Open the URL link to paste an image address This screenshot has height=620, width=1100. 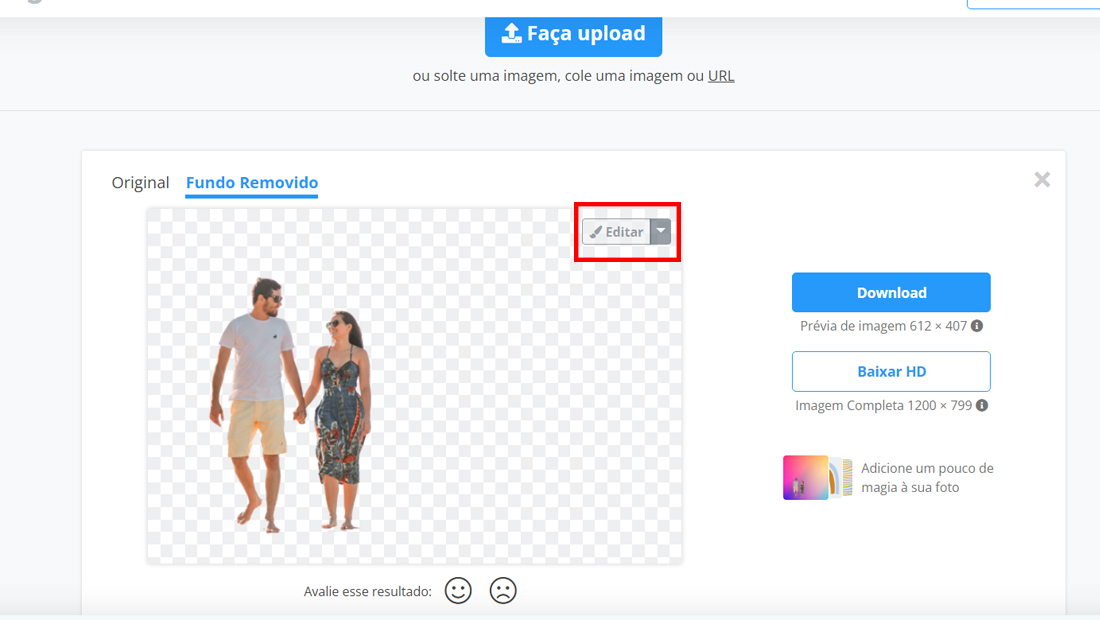(720, 76)
